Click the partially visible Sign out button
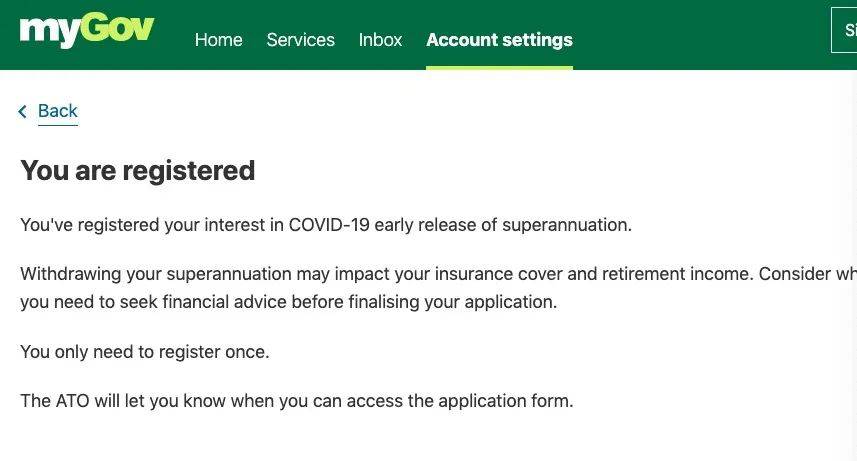 pyautogui.click(x=844, y=30)
